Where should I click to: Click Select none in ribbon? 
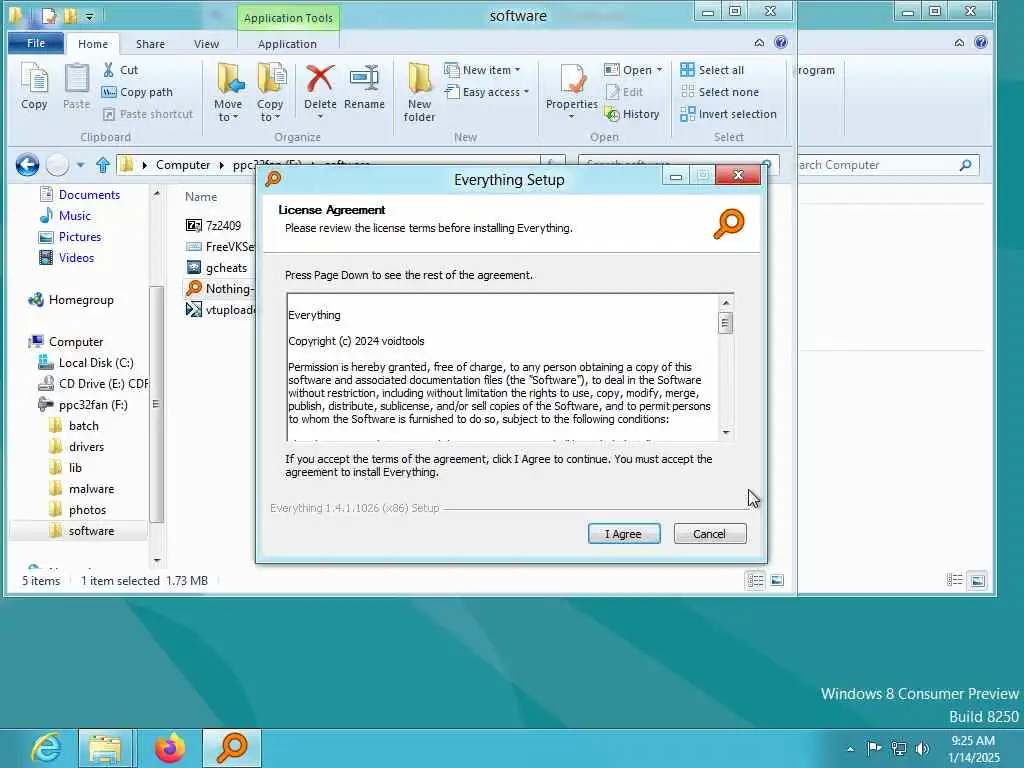point(719,92)
